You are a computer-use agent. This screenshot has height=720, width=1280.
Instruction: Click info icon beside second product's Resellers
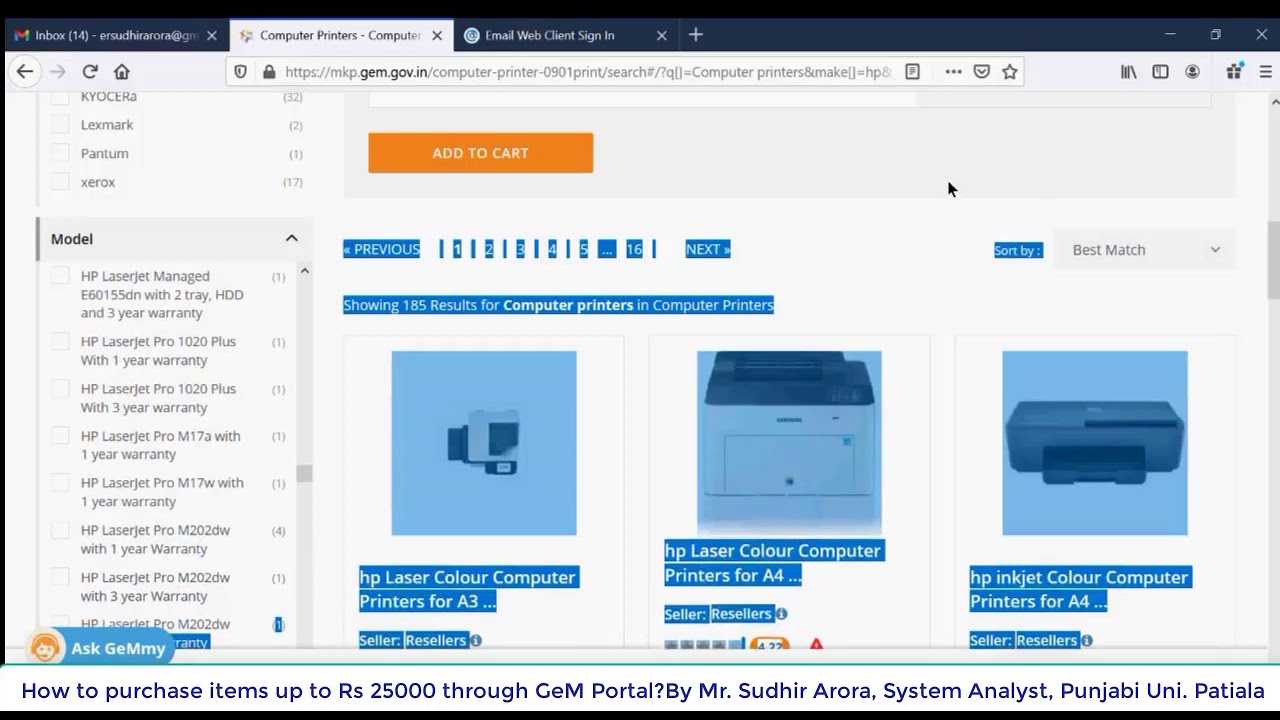(781, 614)
